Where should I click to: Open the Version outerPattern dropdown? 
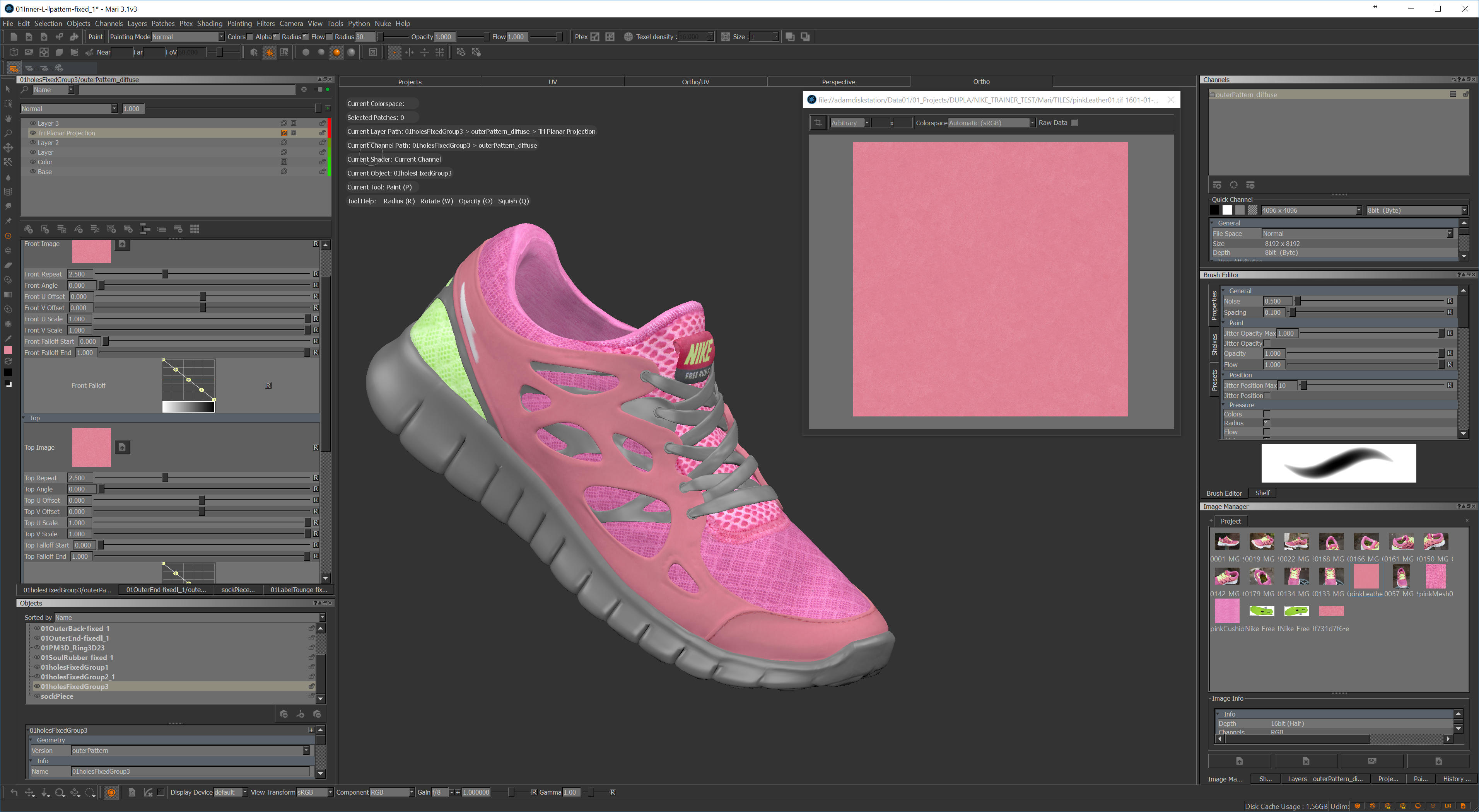pos(191,751)
